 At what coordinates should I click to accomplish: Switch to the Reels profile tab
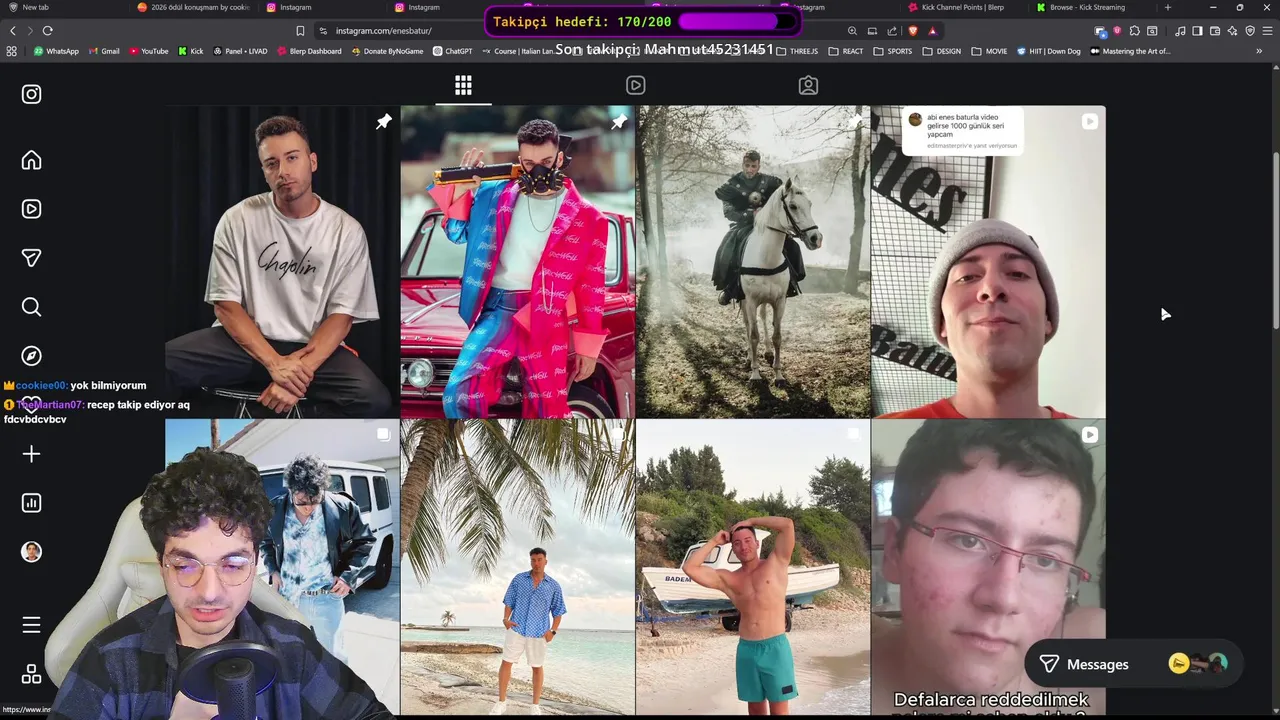pyautogui.click(x=636, y=85)
